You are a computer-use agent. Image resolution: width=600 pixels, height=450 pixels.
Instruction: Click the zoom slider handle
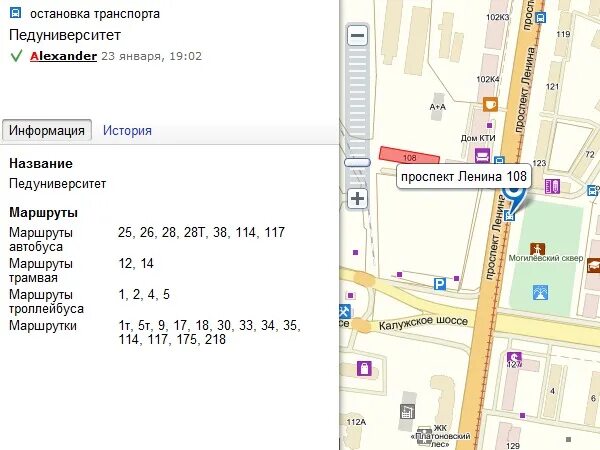click(x=357, y=163)
